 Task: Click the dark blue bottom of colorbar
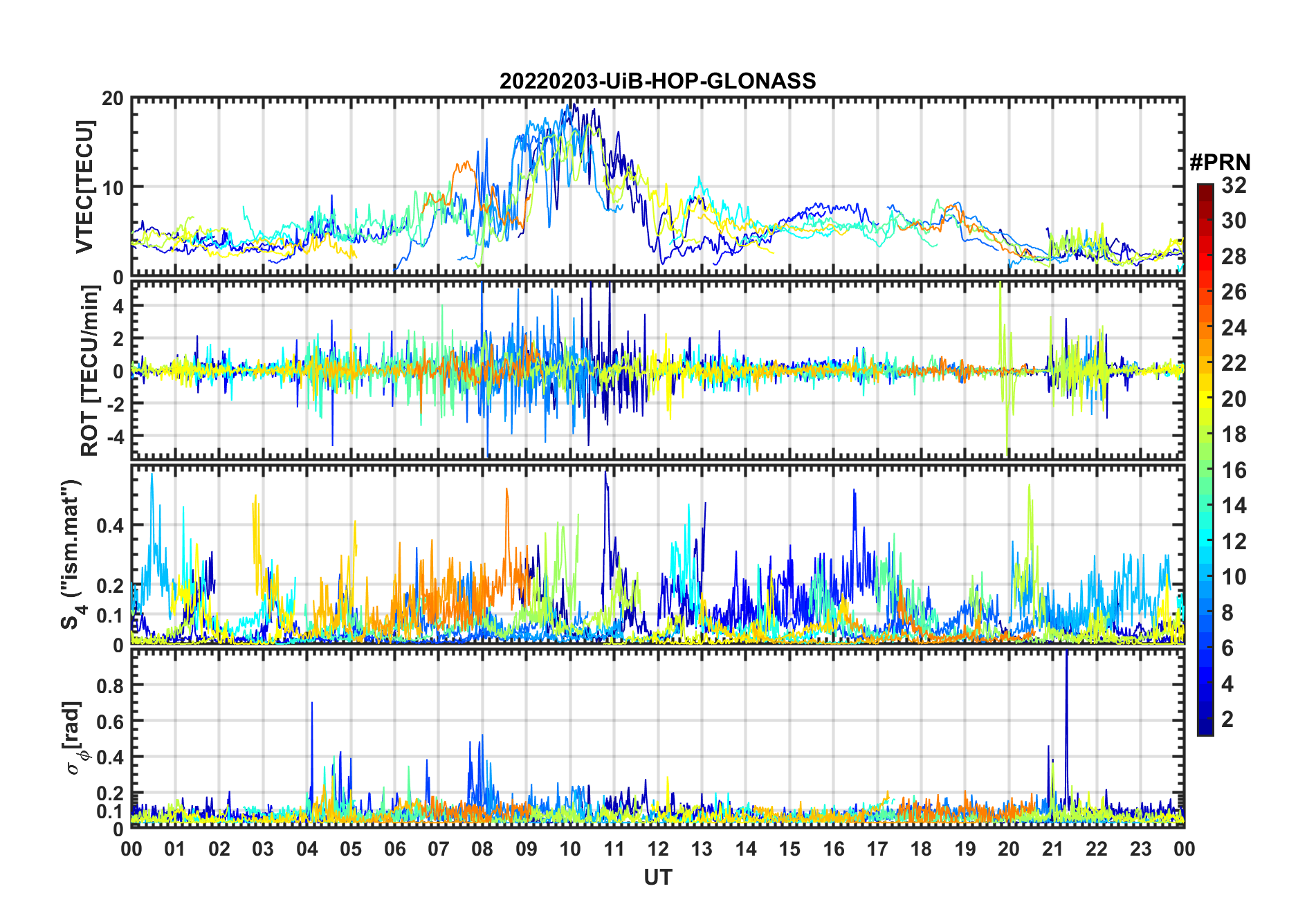(1205, 727)
